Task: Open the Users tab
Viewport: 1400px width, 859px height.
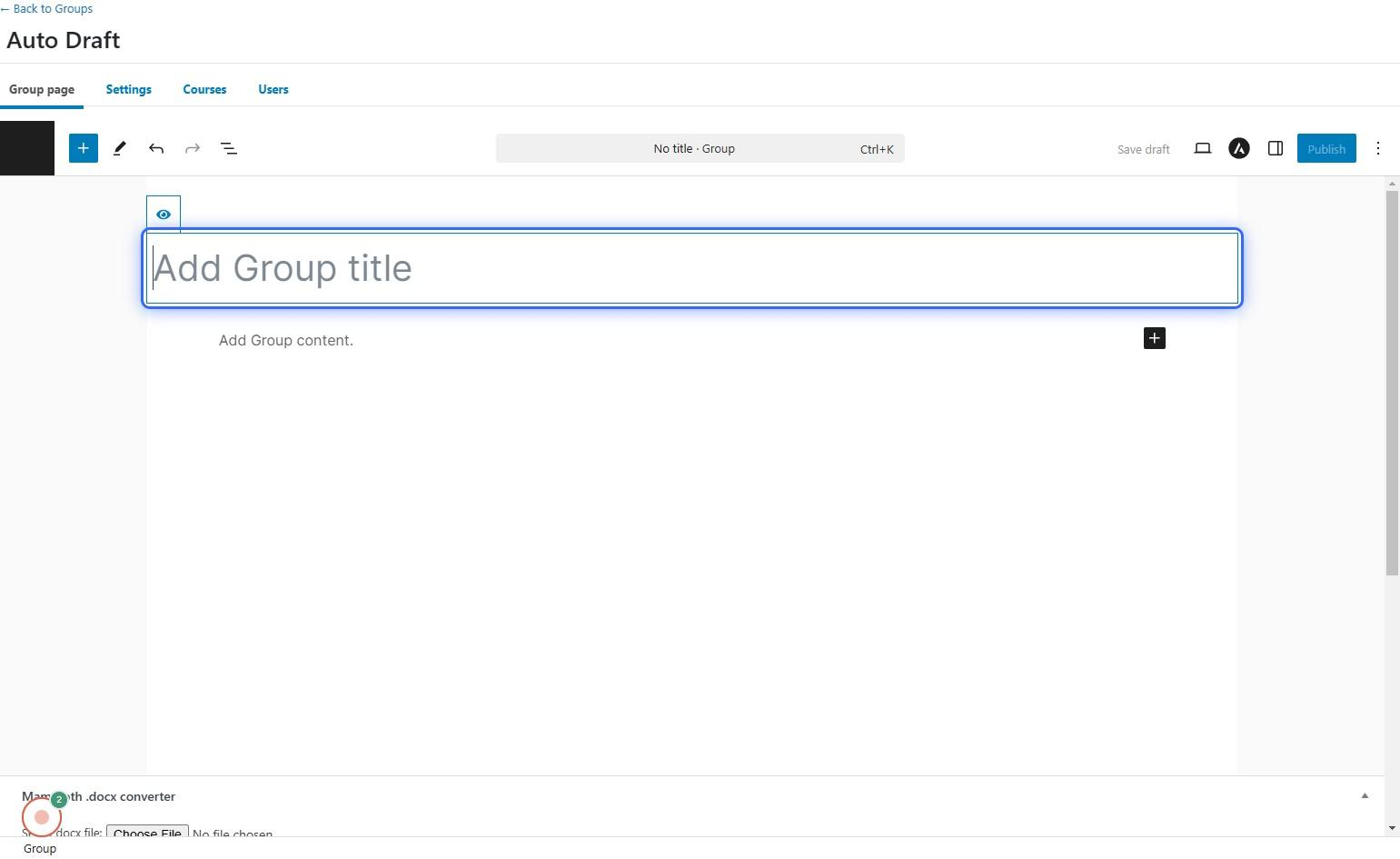Action: 273,89
